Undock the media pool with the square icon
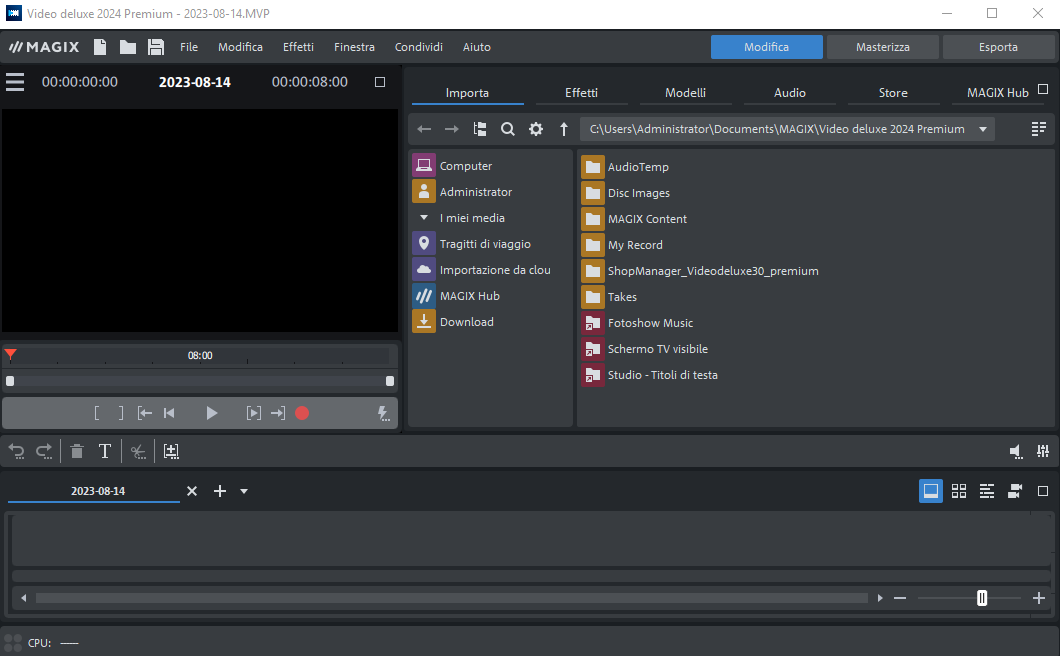This screenshot has height=656, width=1060. tap(1043, 89)
